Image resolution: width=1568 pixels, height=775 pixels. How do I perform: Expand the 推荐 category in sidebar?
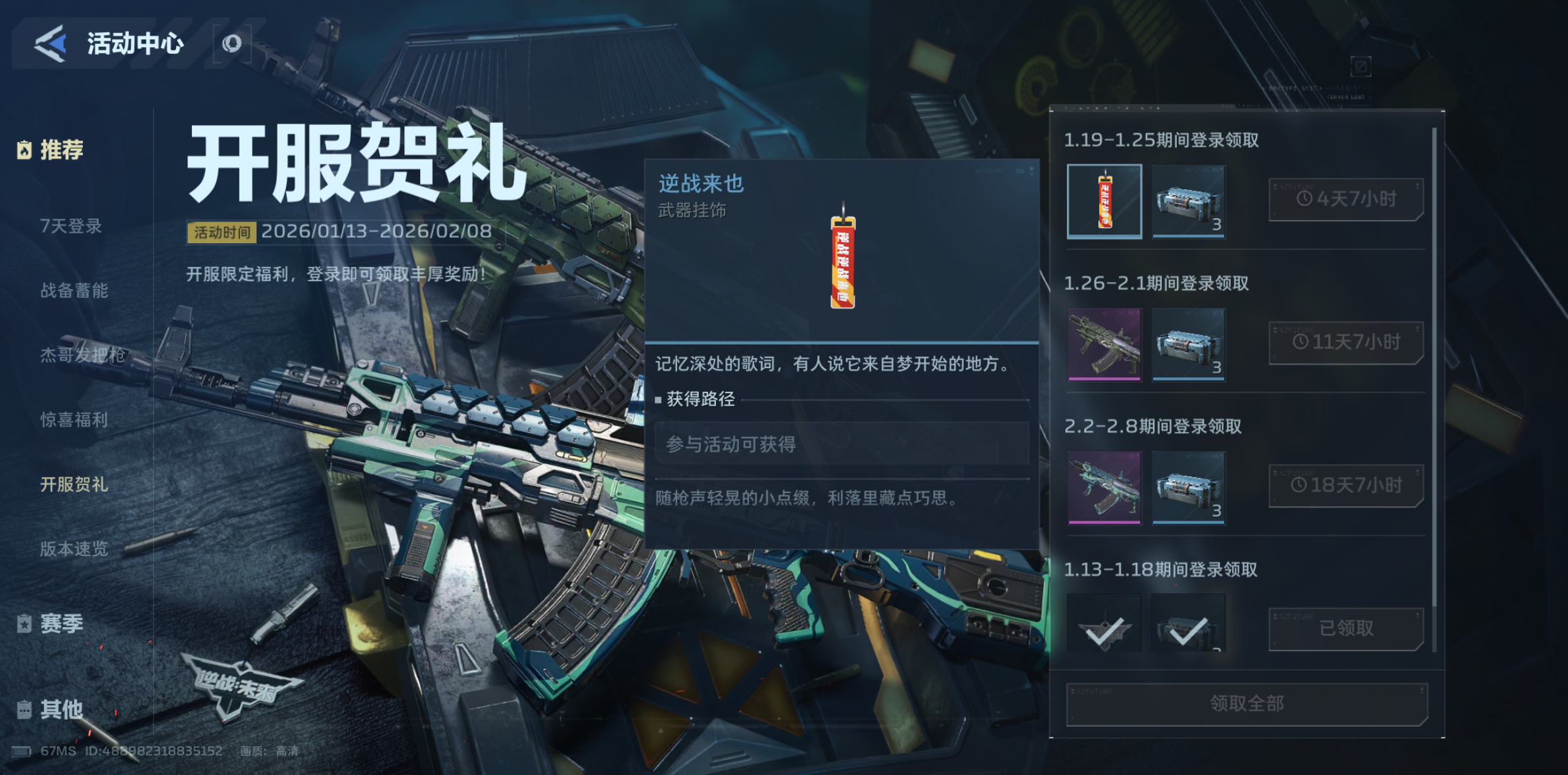[51, 150]
